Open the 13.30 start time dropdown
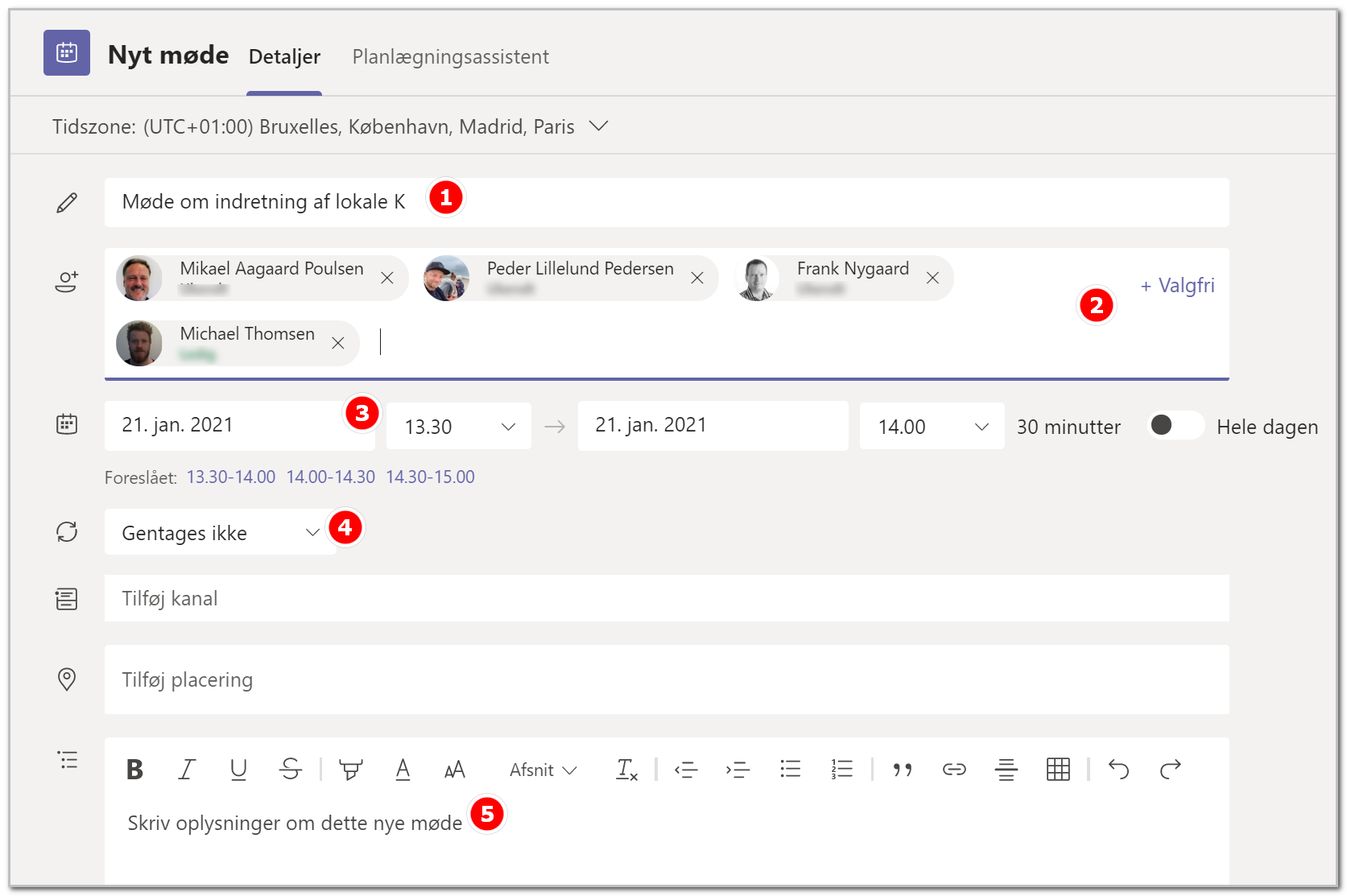The height and width of the screenshot is (896, 1347). pos(459,426)
